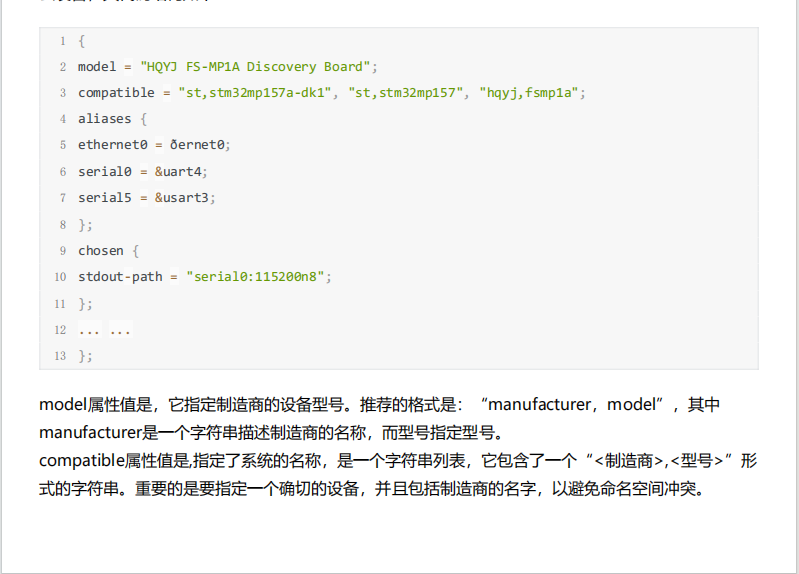Click line number 1 in code block
799x574 pixels.
point(62,41)
